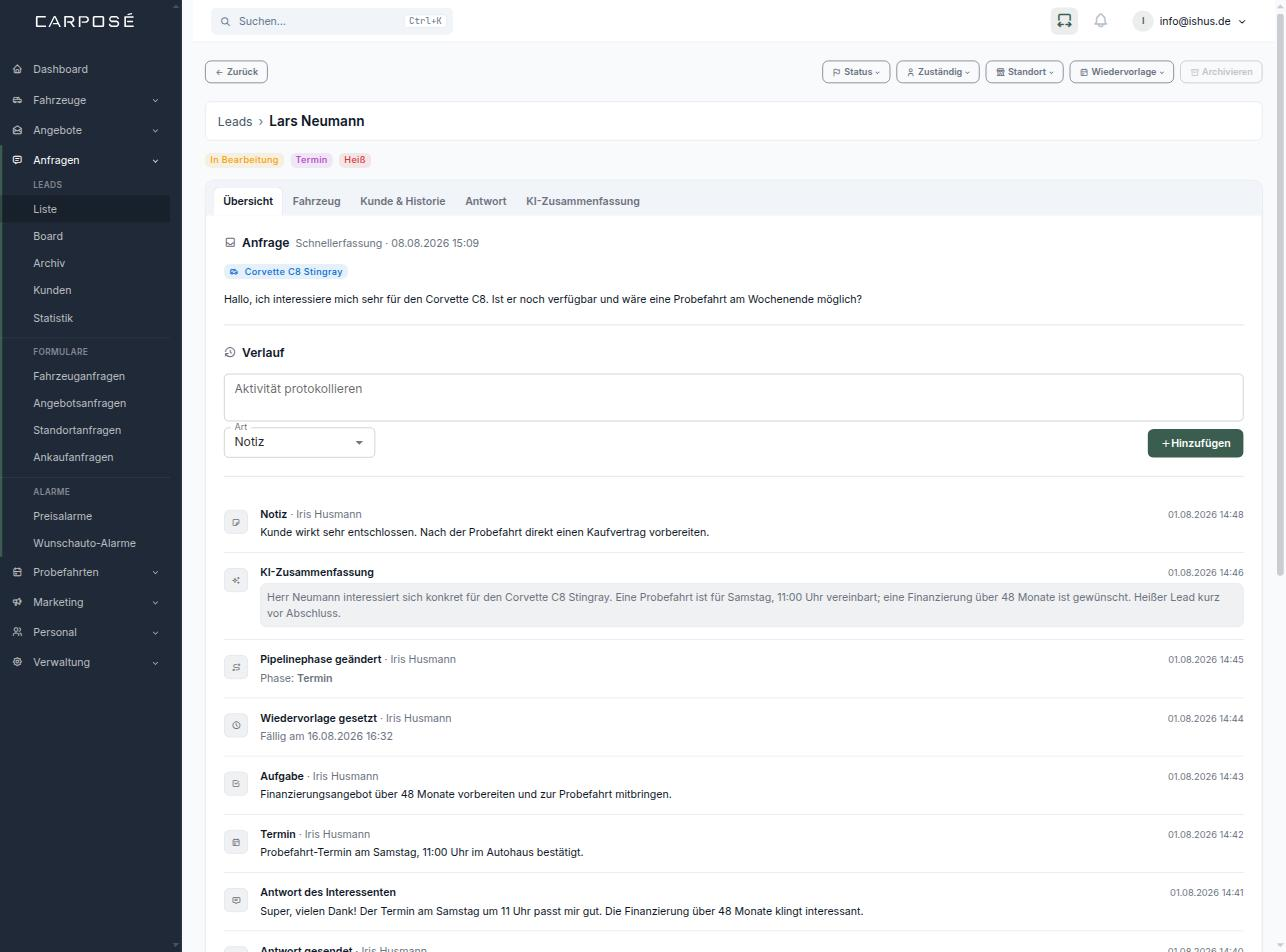Open the Wiedervorlage dropdown

coord(1122,72)
